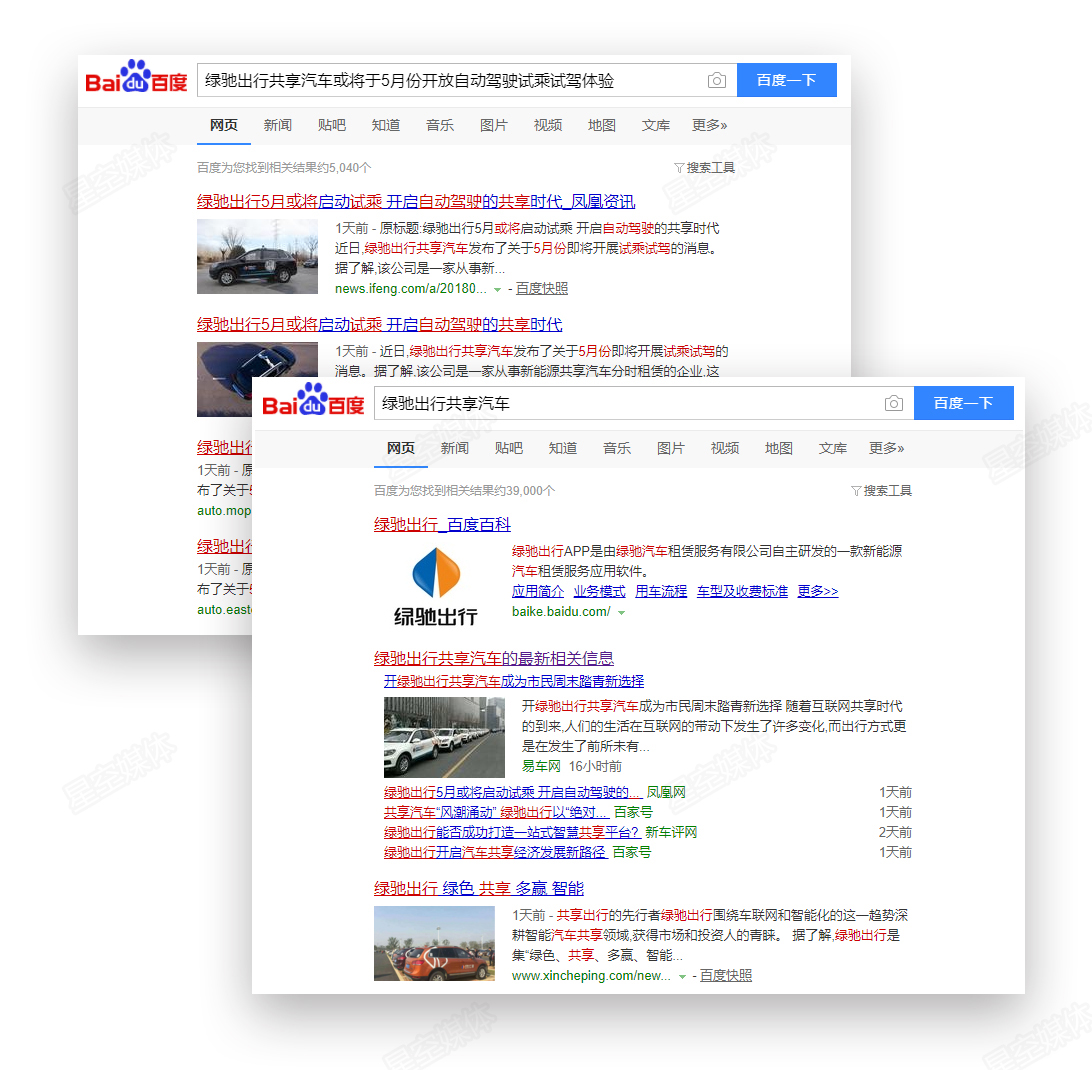Expand arrow next to www.xincheping.com URL

682,977
